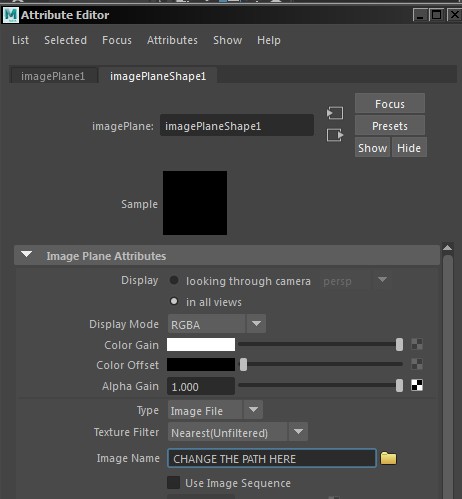462x499 pixels.
Task: Click the black Sample preview thumbnail
Action: pos(195,203)
